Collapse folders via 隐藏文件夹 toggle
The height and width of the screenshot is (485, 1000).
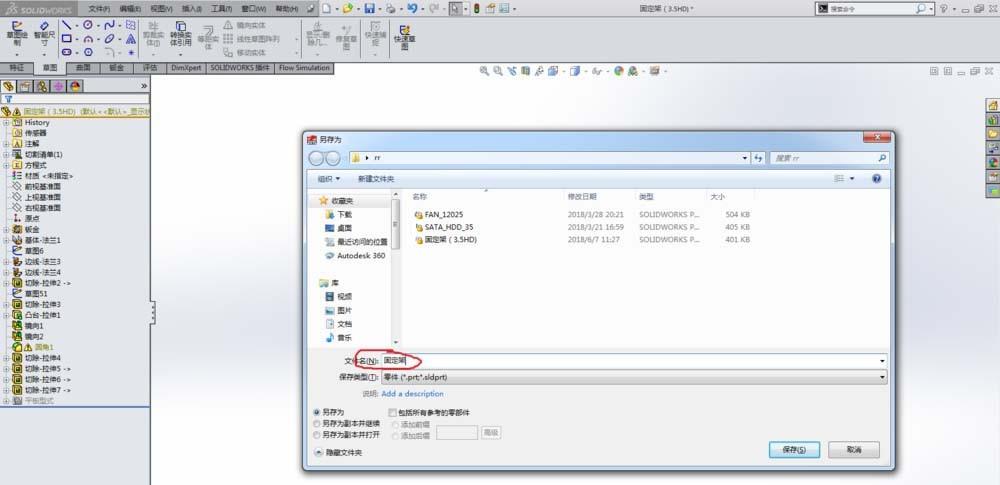339,452
